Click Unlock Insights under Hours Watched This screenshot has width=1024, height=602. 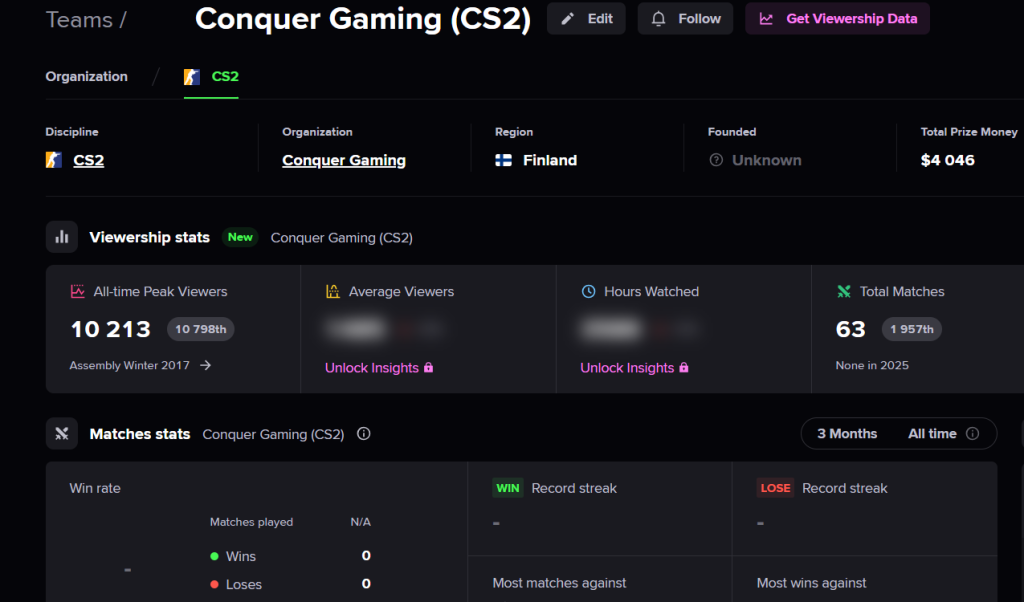click(x=634, y=368)
